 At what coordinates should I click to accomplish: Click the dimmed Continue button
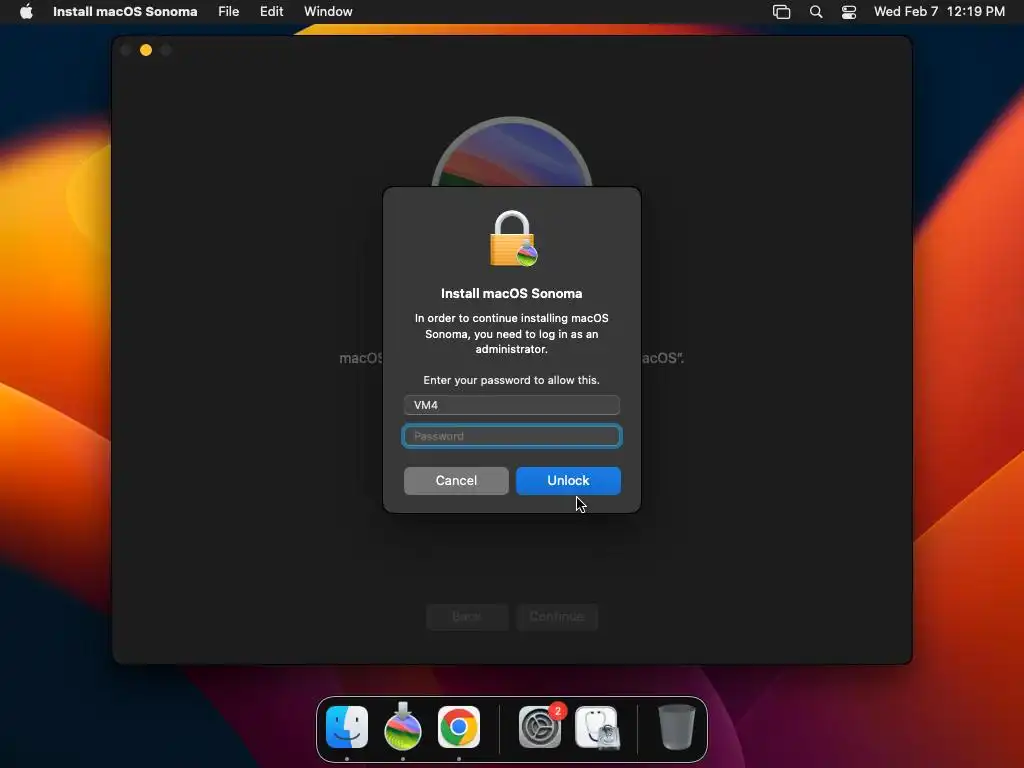(x=557, y=616)
